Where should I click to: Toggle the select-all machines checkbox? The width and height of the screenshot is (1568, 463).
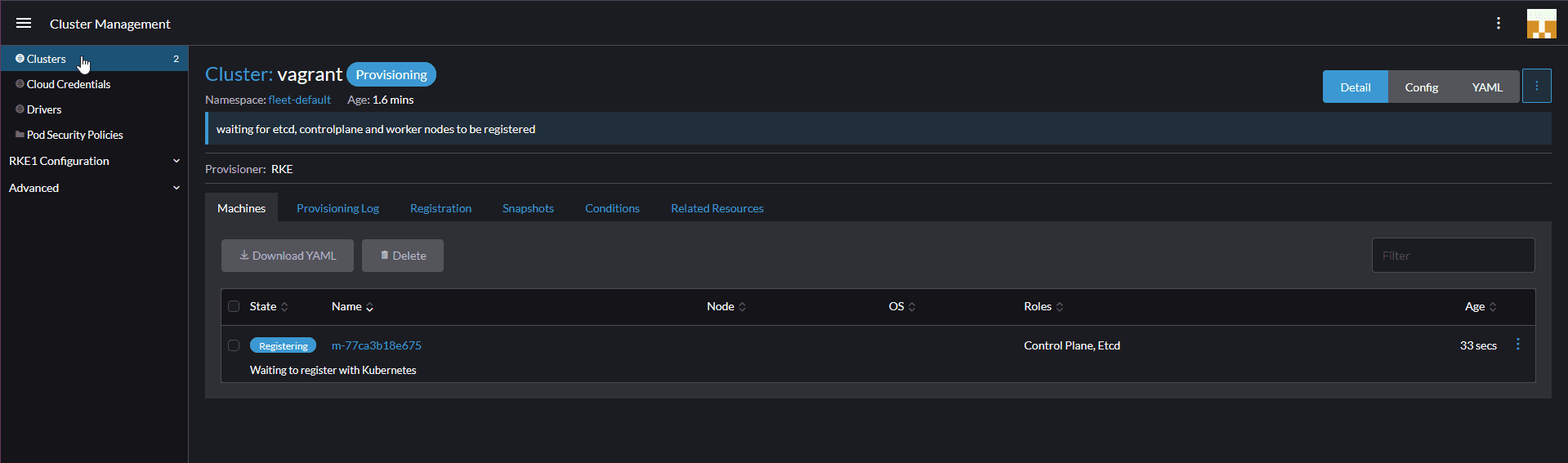[234, 306]
